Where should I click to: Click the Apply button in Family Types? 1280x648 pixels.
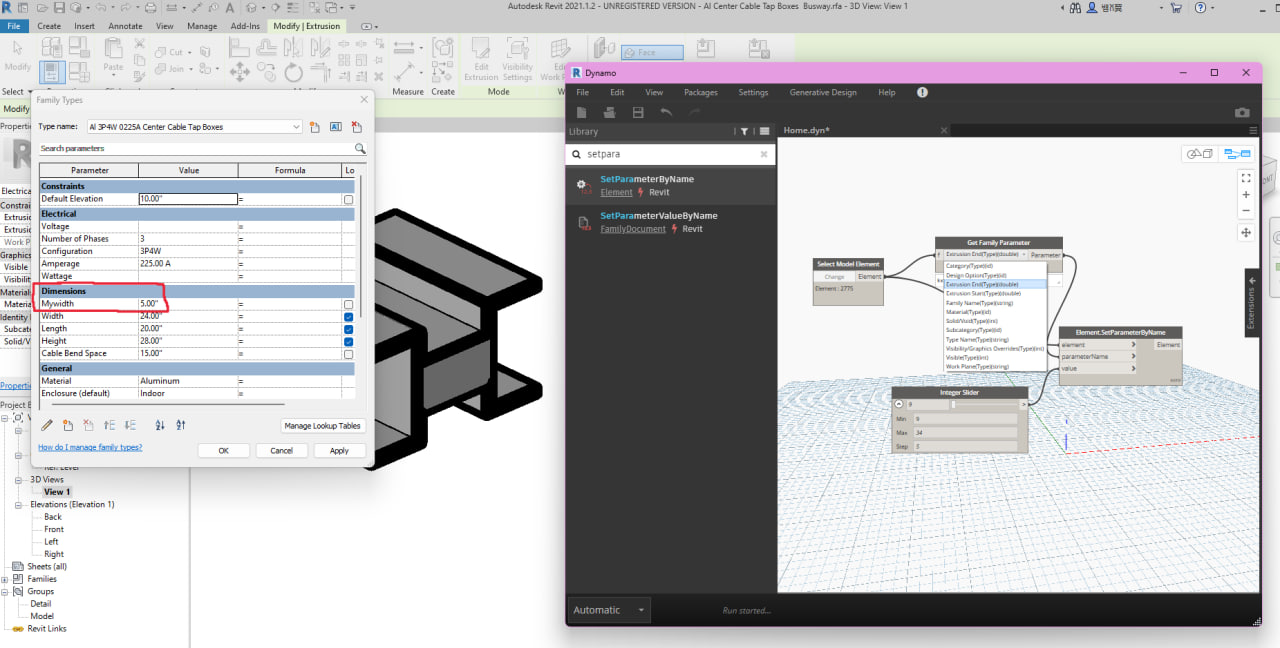coord(339,450)
